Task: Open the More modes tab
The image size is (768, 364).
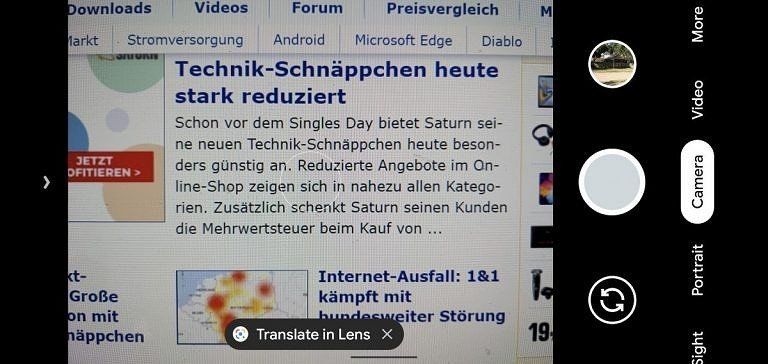Action: [x=697, y=24]
